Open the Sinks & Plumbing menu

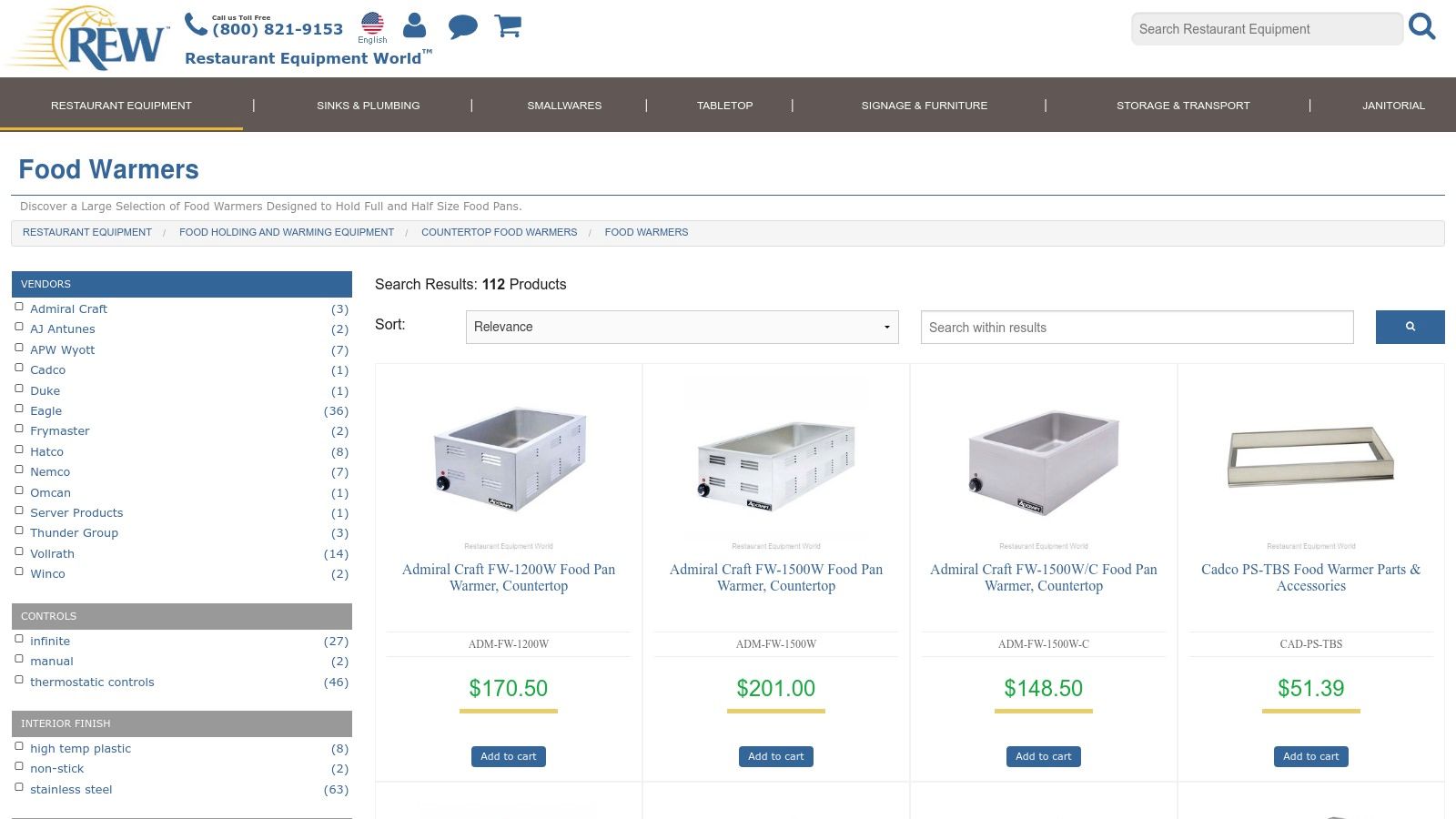point(369,106)
